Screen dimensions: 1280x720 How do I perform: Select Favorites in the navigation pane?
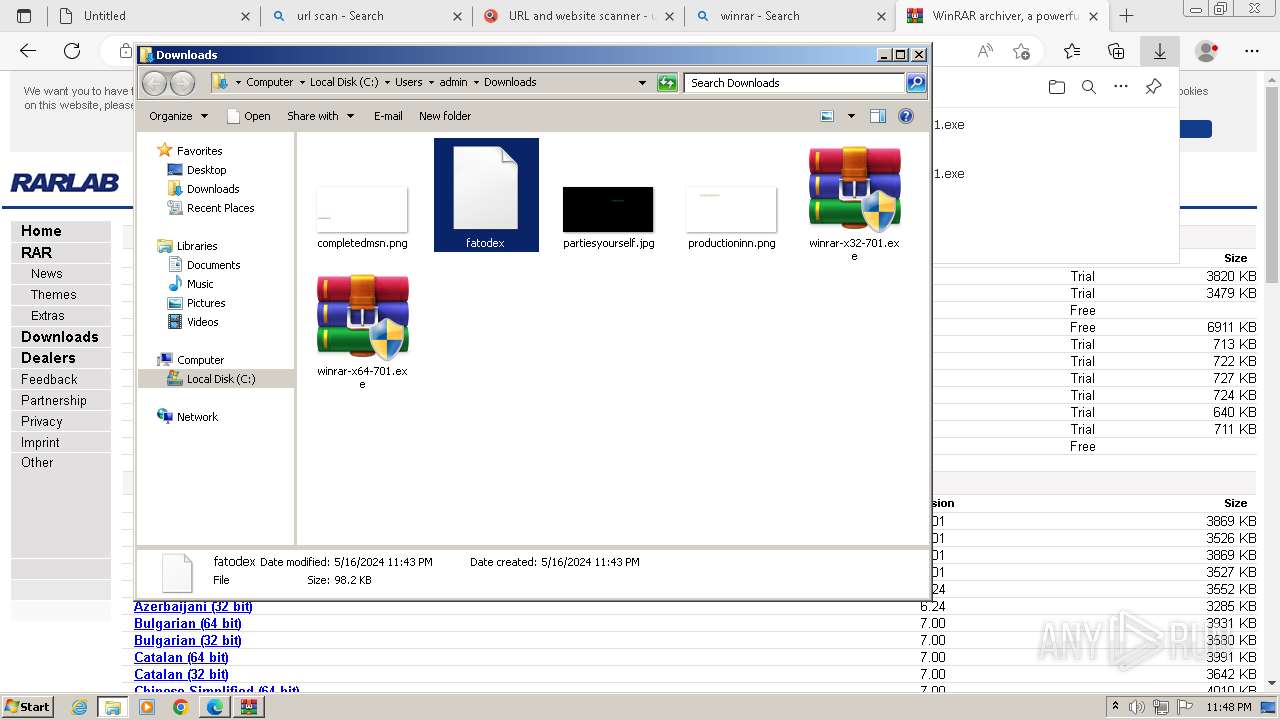coord(199,151)
